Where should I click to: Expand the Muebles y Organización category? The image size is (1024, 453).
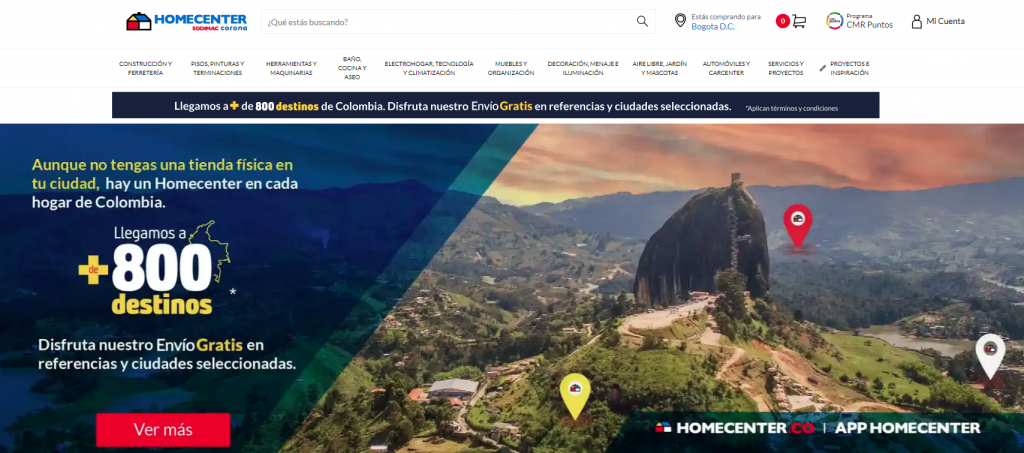(511, 69)
